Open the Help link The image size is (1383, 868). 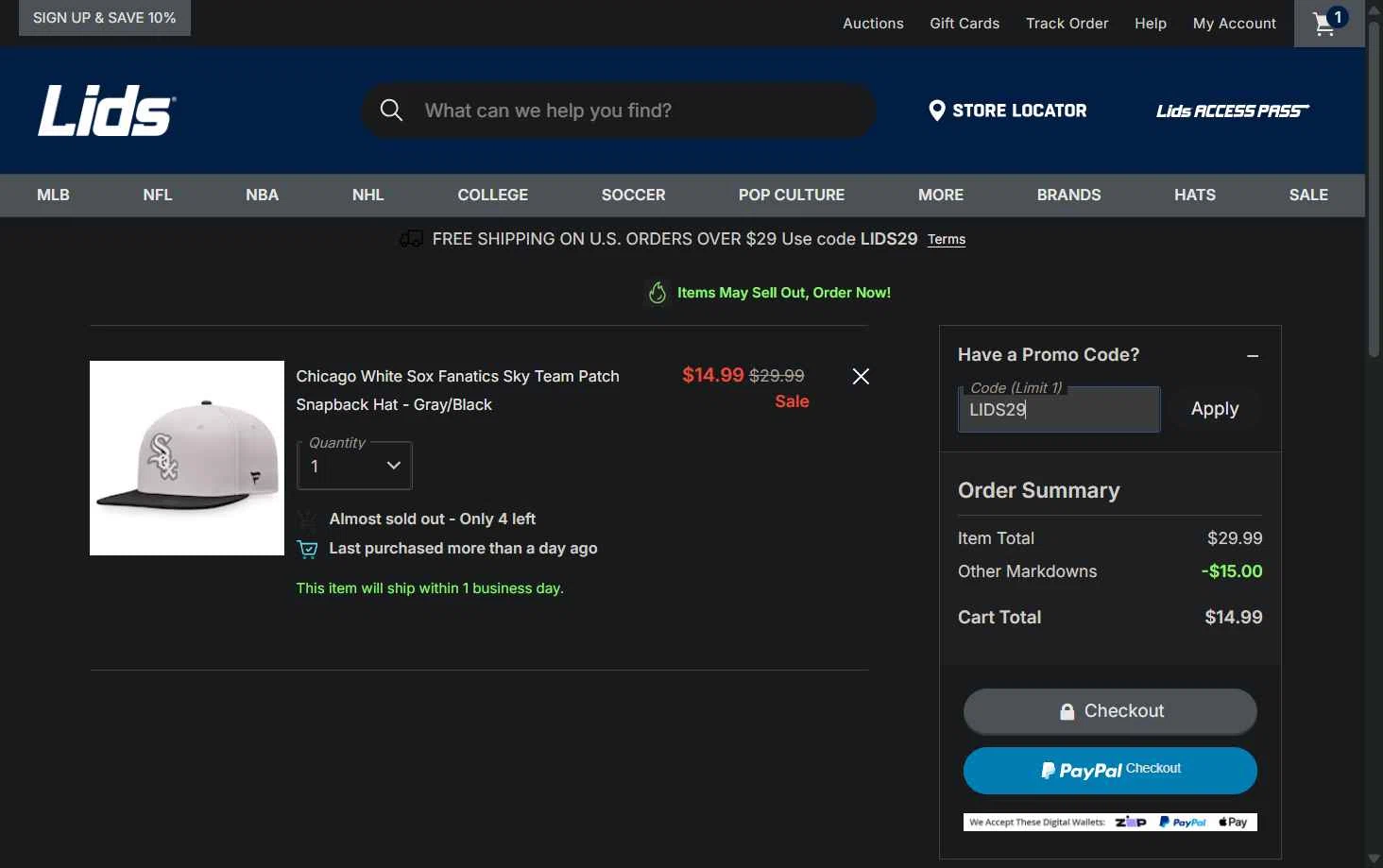(x=1151, y=24)
